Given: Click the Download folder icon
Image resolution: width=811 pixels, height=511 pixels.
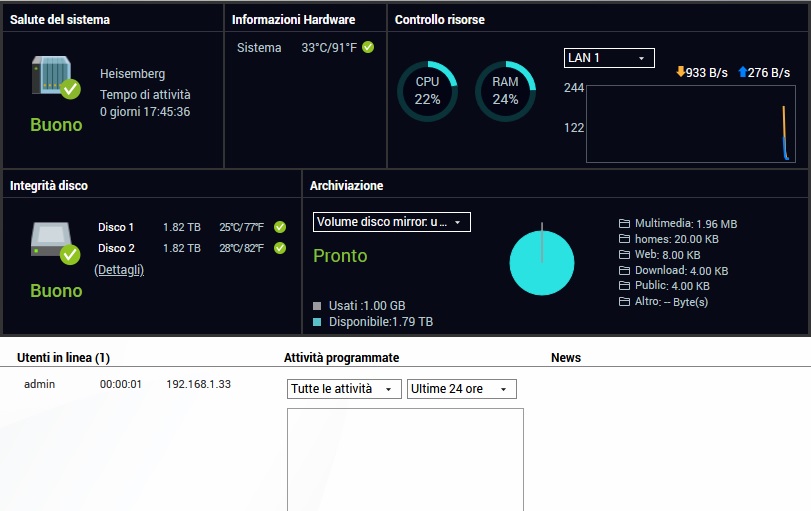Looking at the screenshot, I should tap(625, 271).
